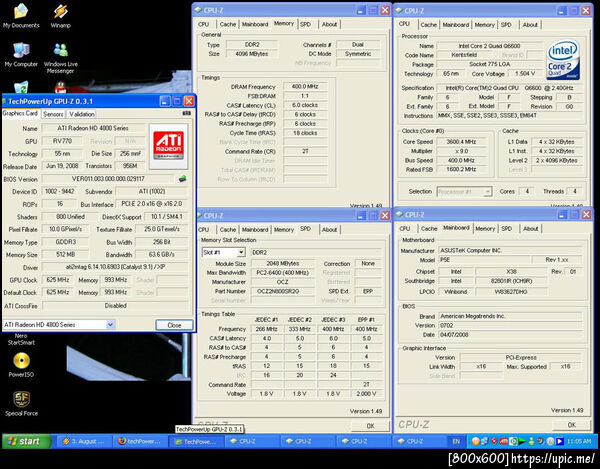
Task: Click the greyed Processor #1 selection dropdown
Action: [x=464, y=191]
